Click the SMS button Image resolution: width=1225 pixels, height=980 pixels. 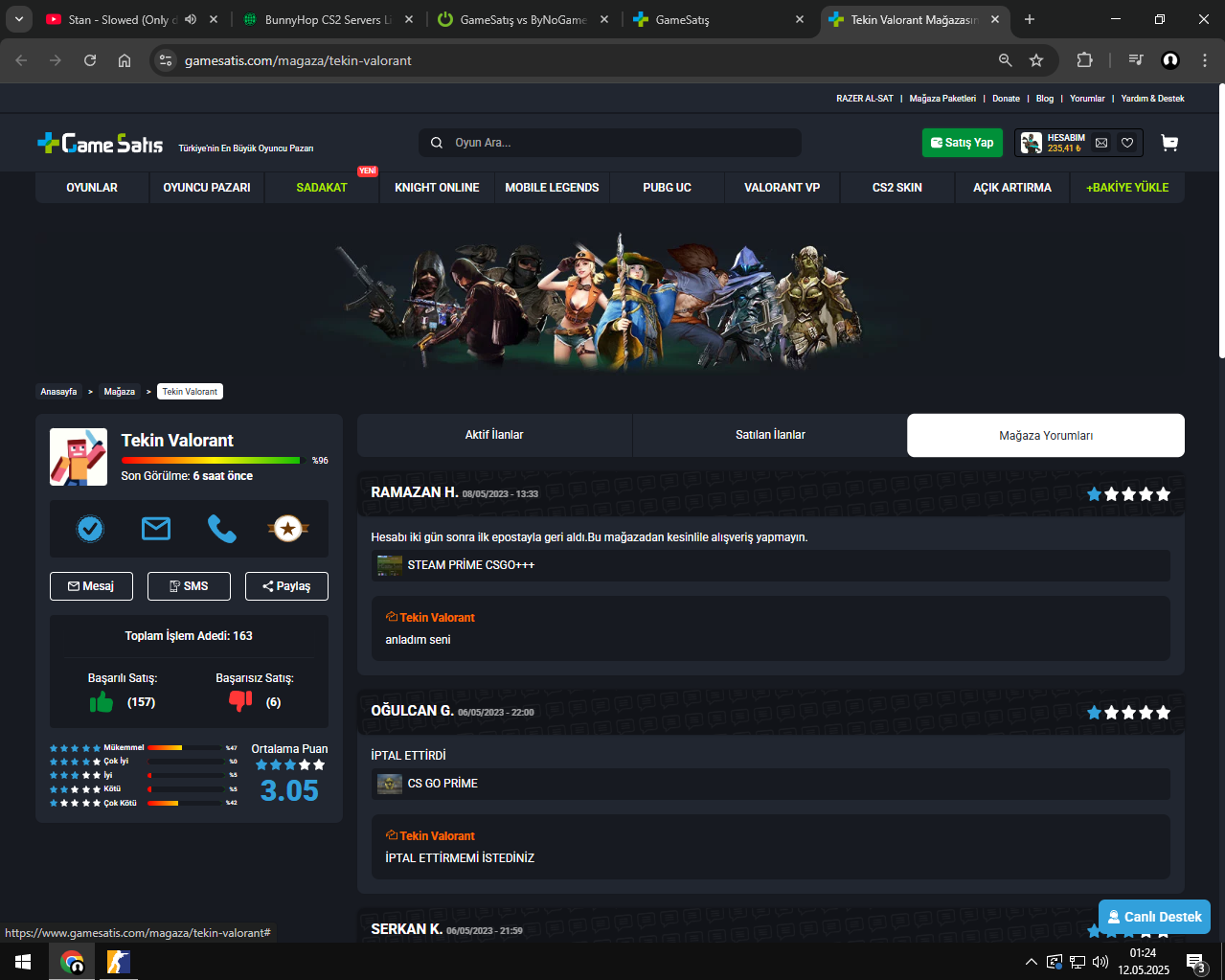[189, 586]
